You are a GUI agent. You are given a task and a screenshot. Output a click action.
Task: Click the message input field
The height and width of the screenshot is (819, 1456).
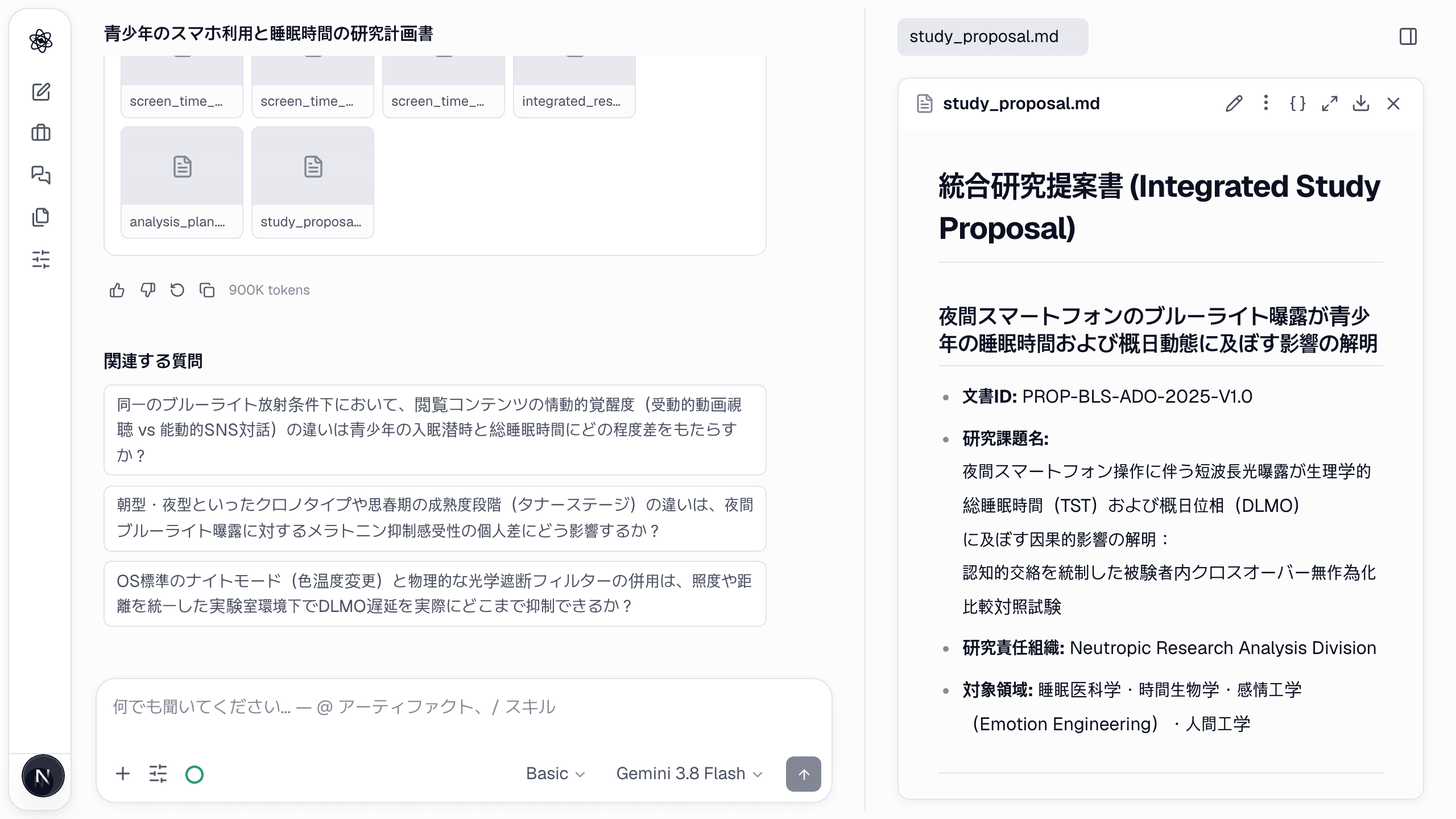464,707
